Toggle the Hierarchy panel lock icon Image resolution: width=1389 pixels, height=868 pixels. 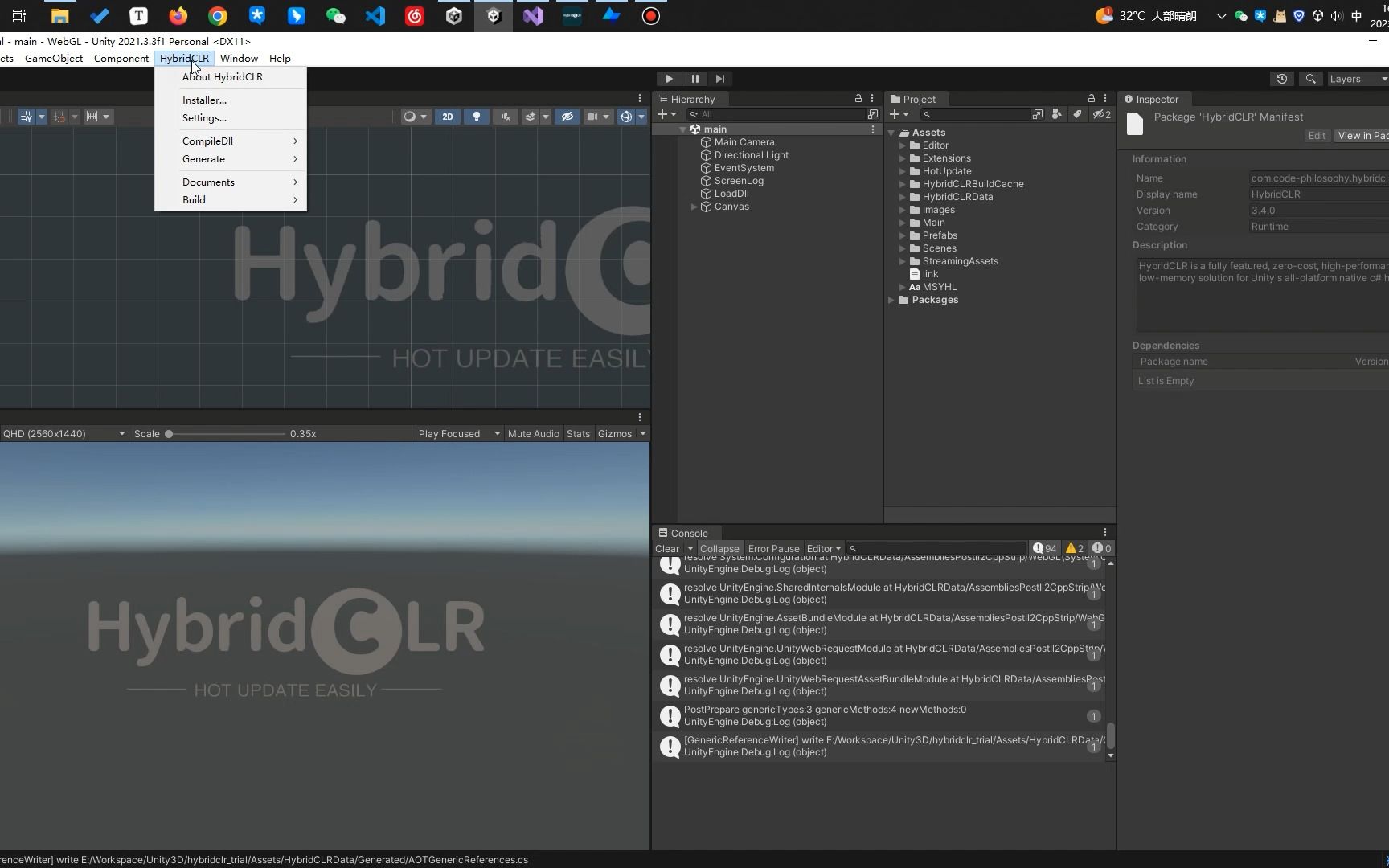click(x=858, y=98)
